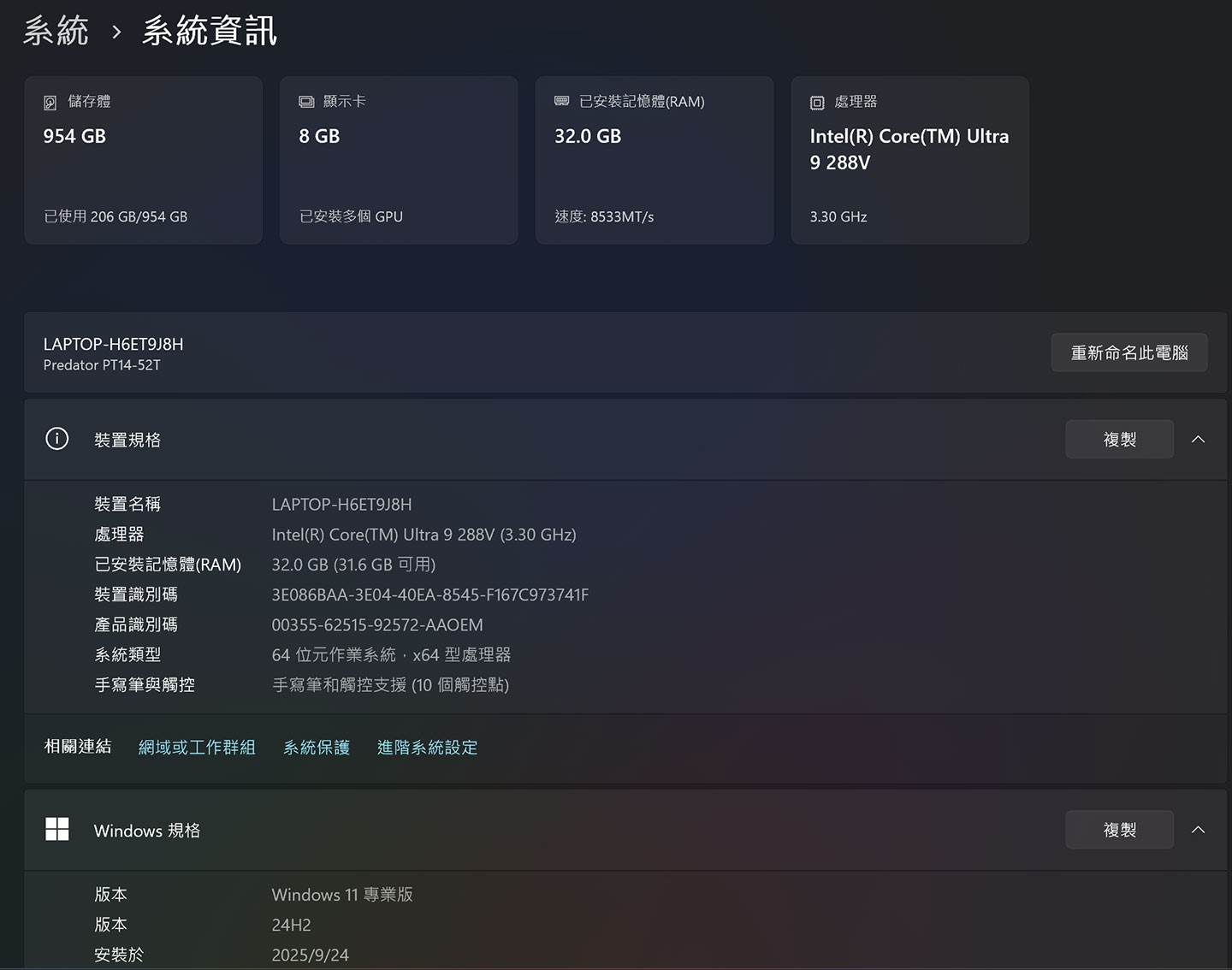The image size is (1232, 970).
Task: Click the Windows logo beside Windows 規格
Action: pyautogui.click(x=56, y=829)
